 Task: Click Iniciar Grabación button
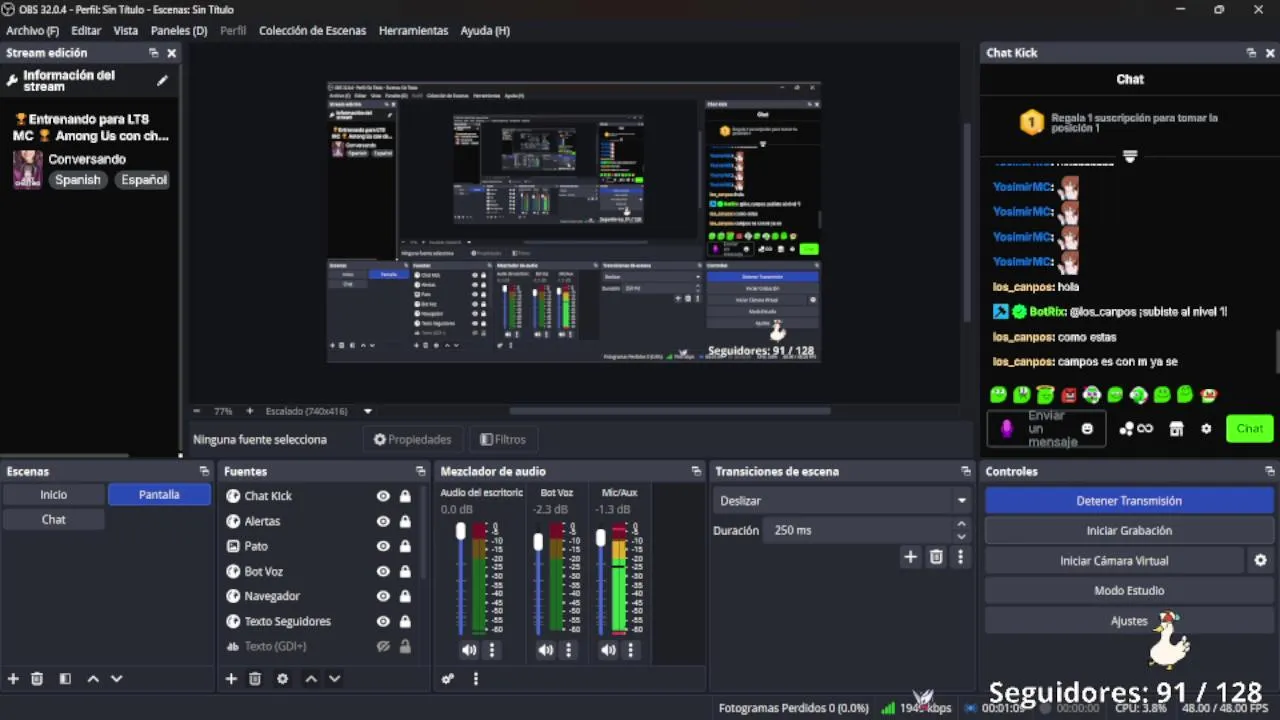(x=1129, y=530)
